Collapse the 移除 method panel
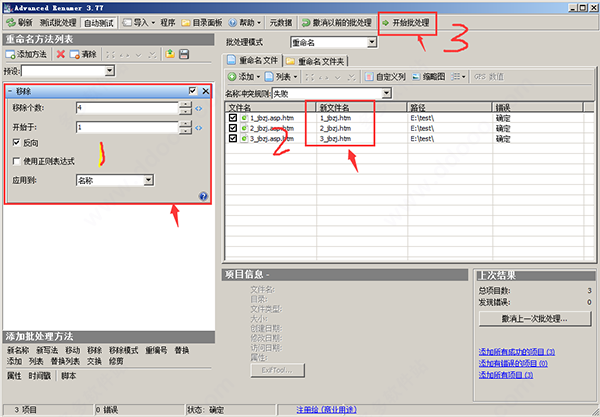Screen dimensions: 600x417 10,91
